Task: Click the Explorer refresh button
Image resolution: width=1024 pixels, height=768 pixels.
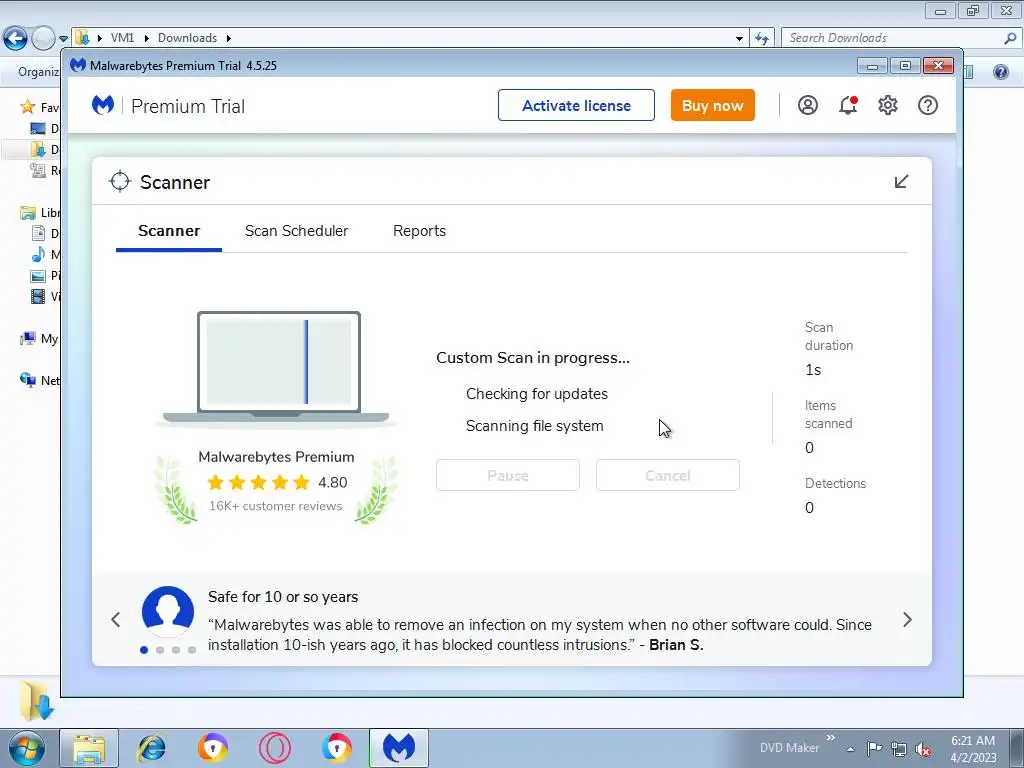Action: 762,38
